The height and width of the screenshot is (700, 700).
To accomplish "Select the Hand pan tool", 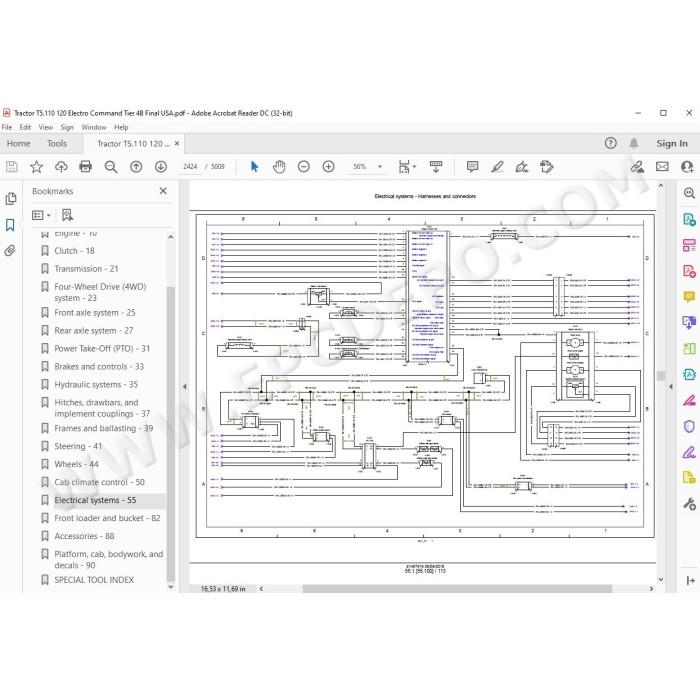I will coord(279,167).
